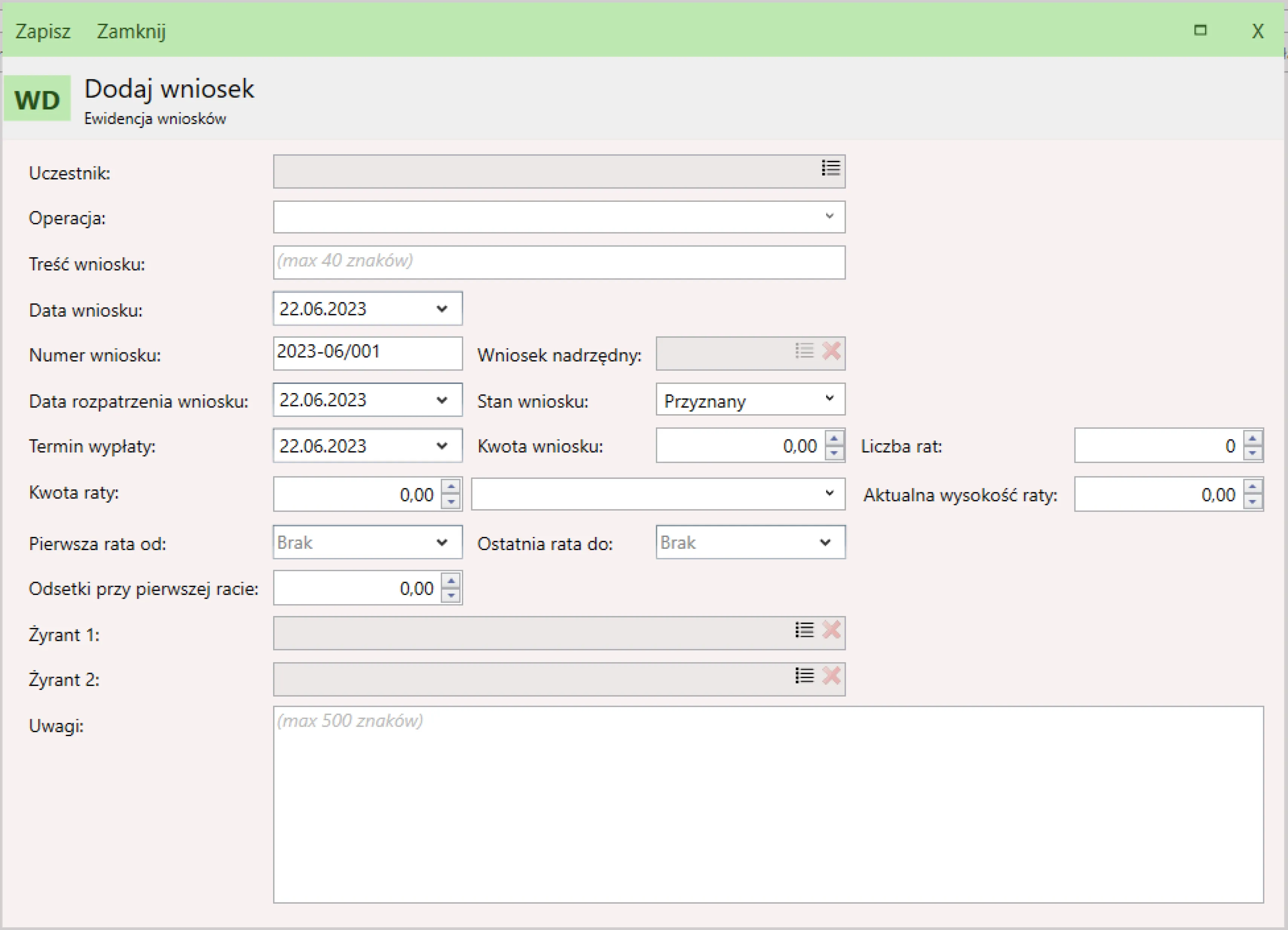
Task: Click the WD application logo
Action: tap(37, 99)
